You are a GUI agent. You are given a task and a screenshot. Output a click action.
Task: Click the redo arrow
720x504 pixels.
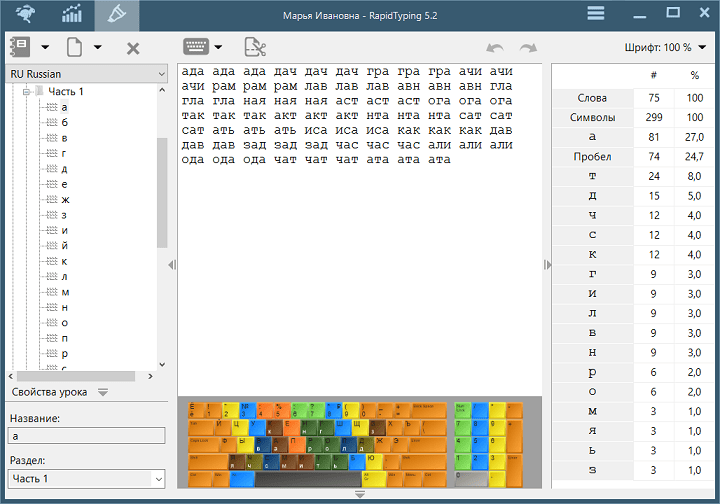point(528,48)
